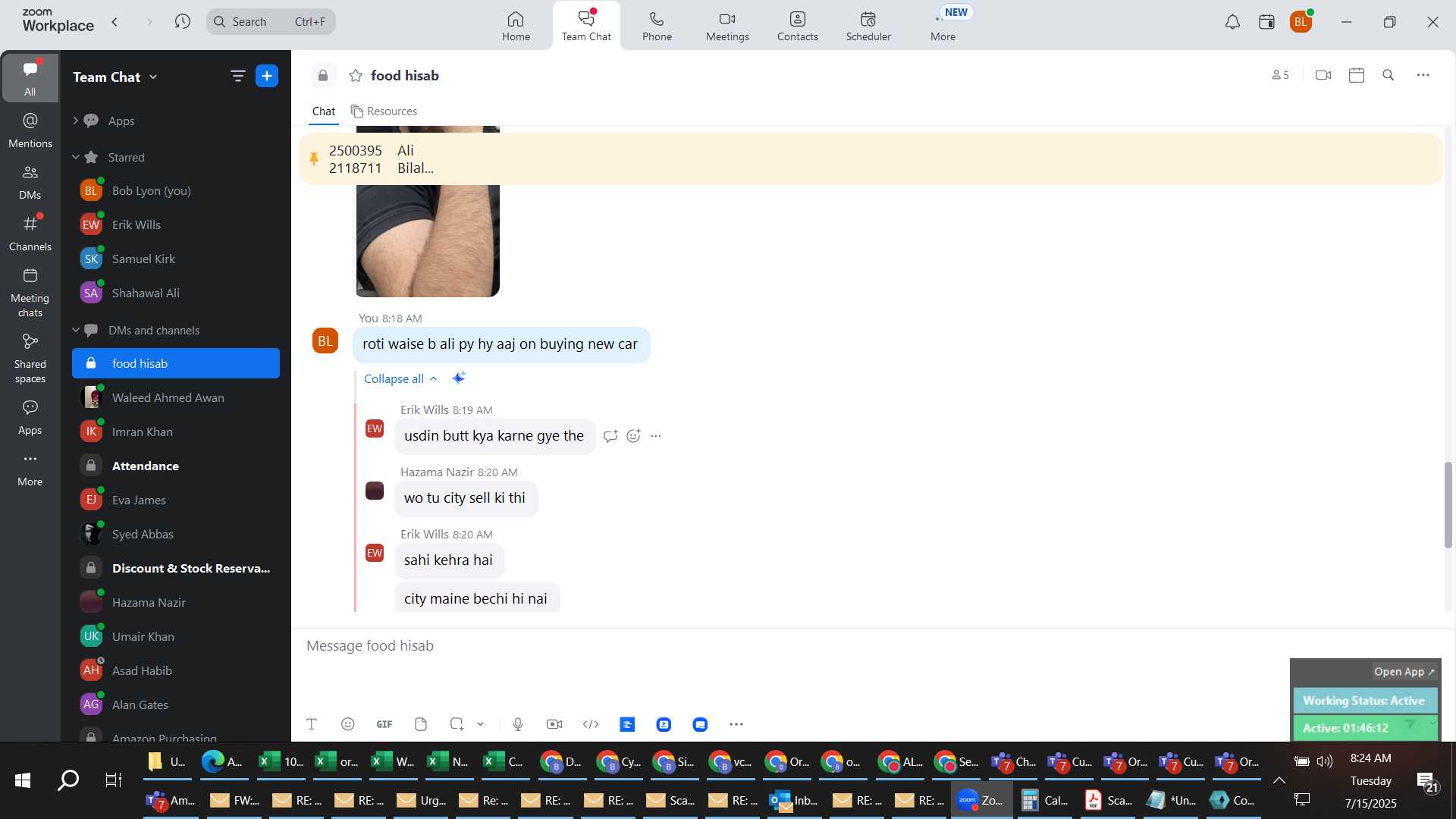Open chat with Erik Wills
This screenshot has width=1456, height=819.
click(176, 224)
